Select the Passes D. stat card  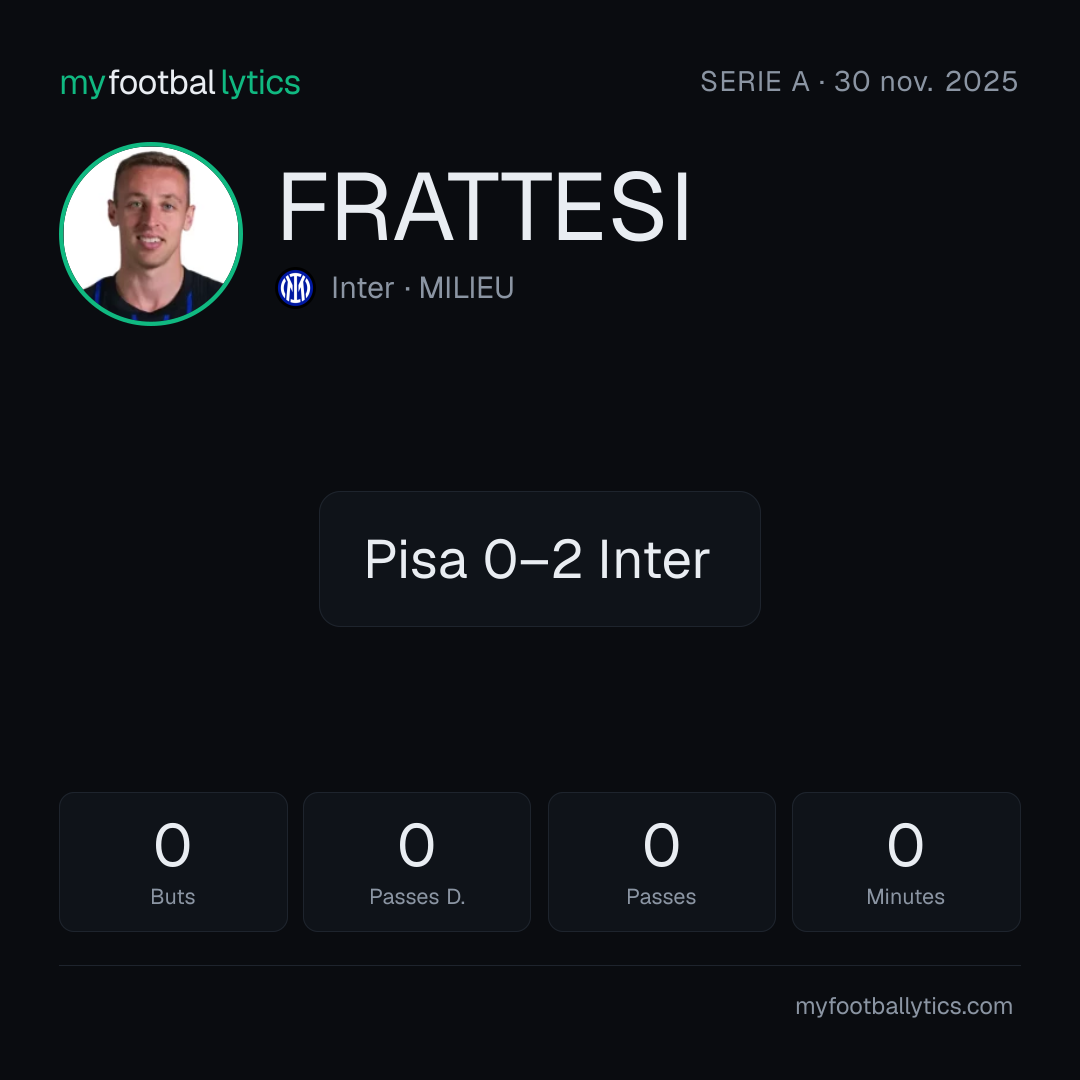point(417,862)
